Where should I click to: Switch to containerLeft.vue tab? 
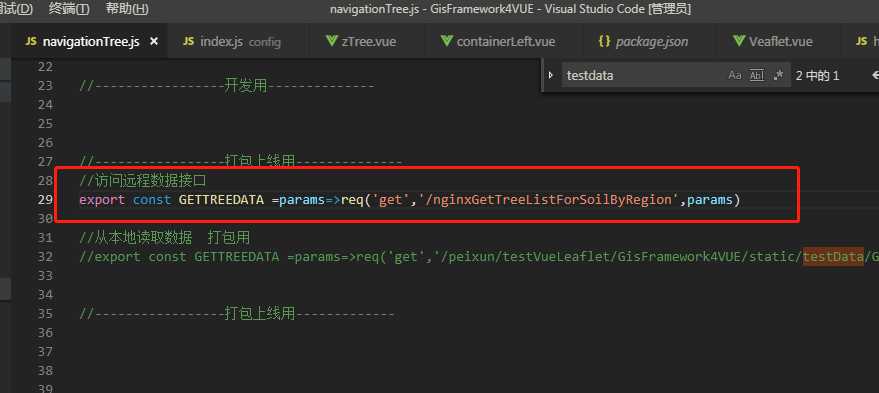point(498,42)
